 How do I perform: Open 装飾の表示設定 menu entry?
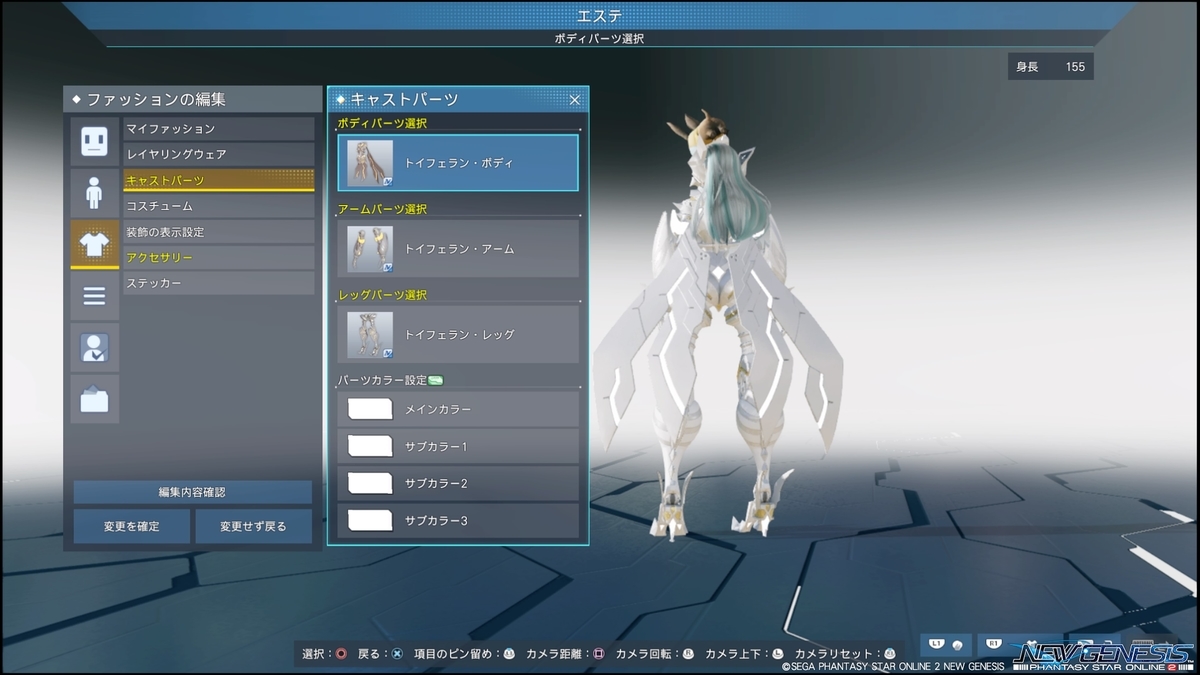[219, 232]
